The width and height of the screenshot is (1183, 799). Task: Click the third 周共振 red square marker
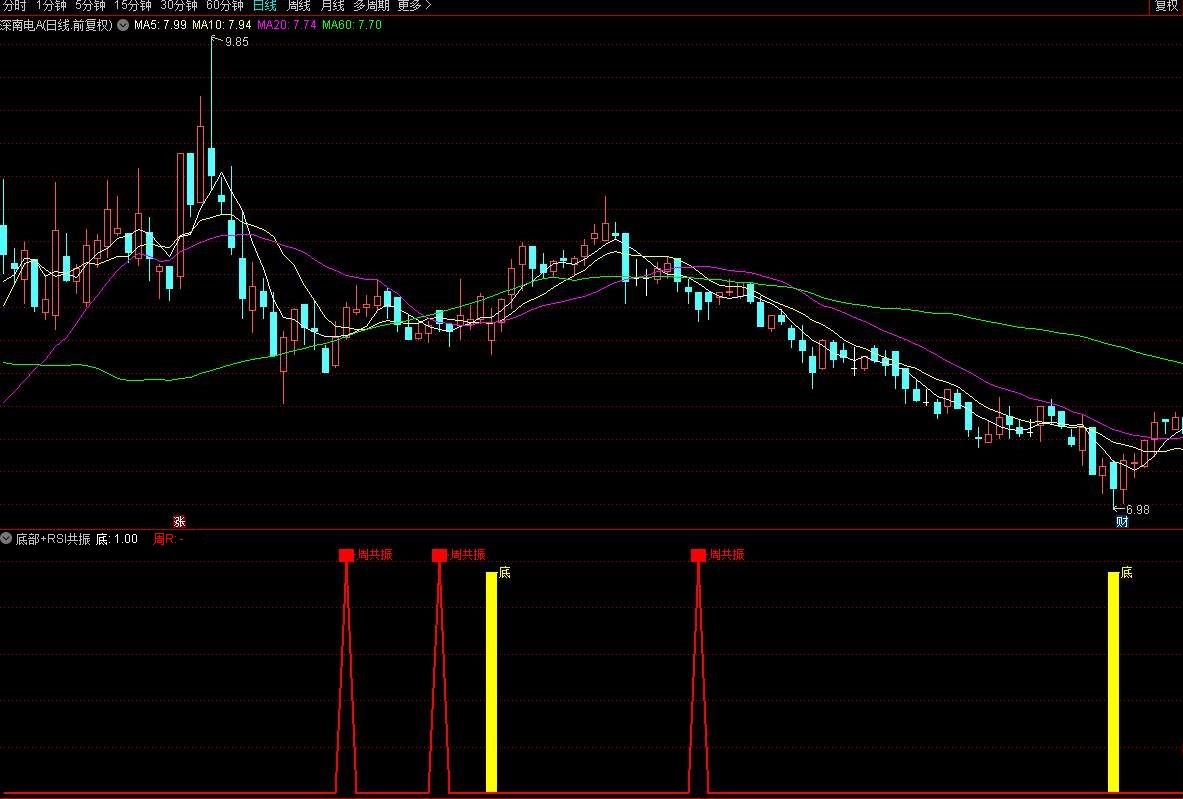698,555
